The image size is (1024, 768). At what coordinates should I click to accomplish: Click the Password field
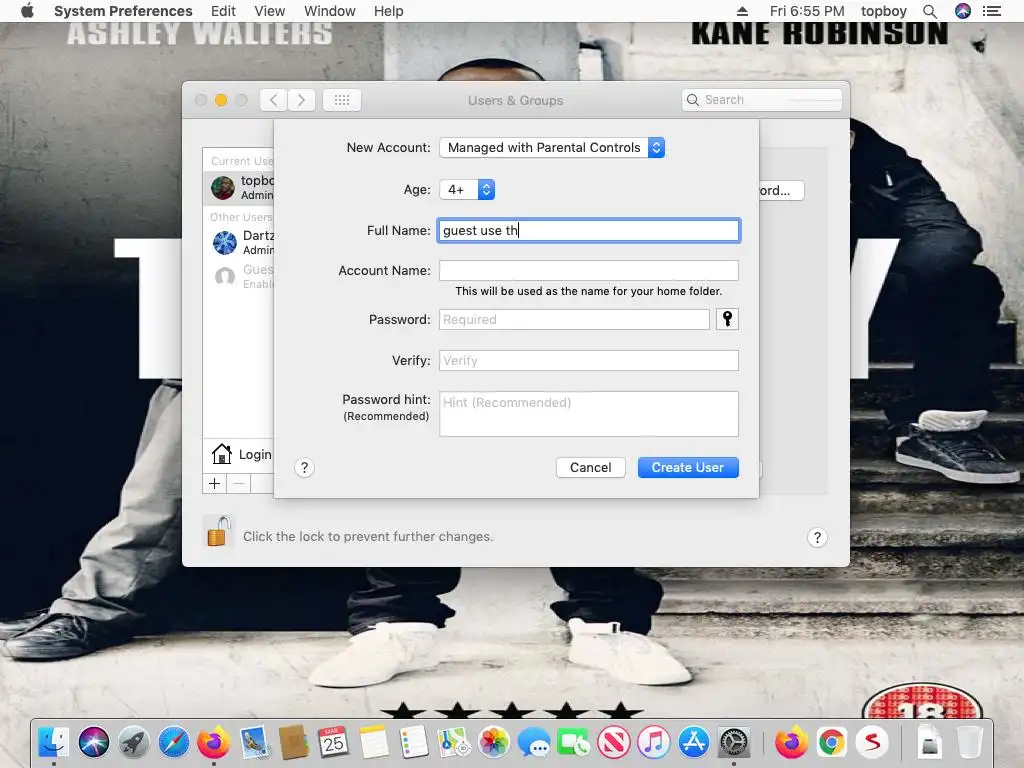pyautogui.click(x=574, y=319)
